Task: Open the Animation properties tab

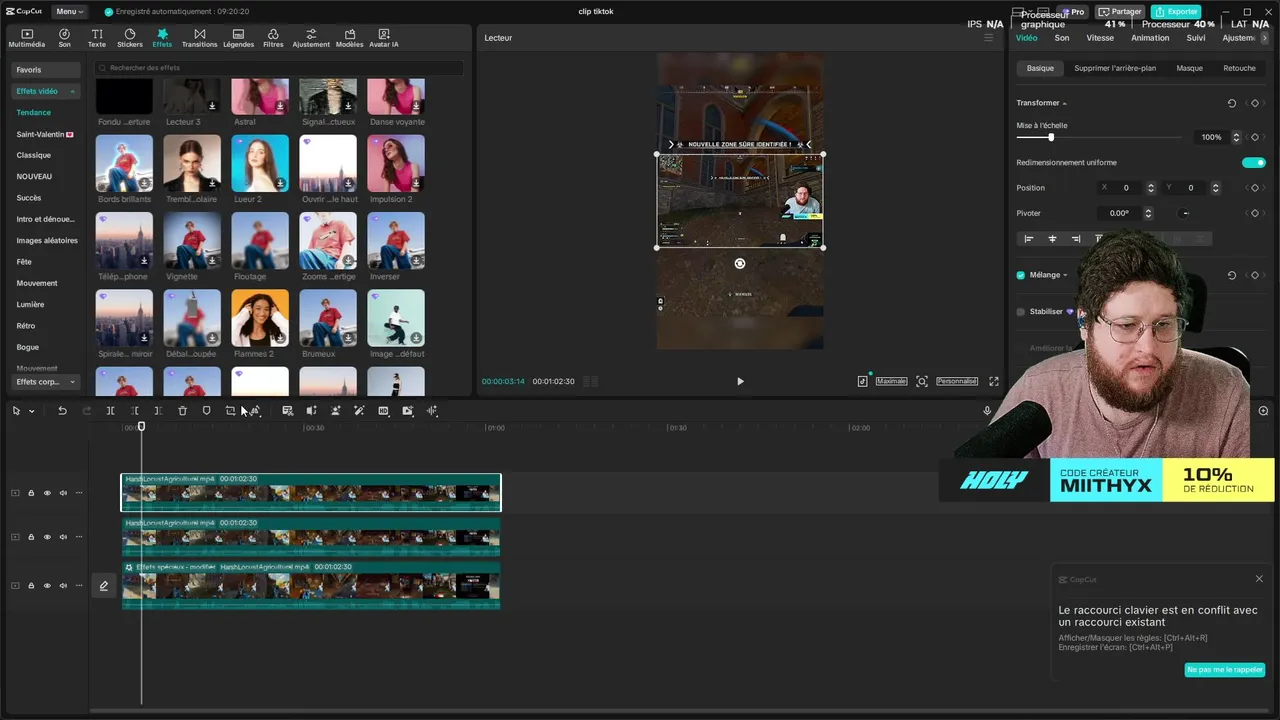Action: (1150, 38)
